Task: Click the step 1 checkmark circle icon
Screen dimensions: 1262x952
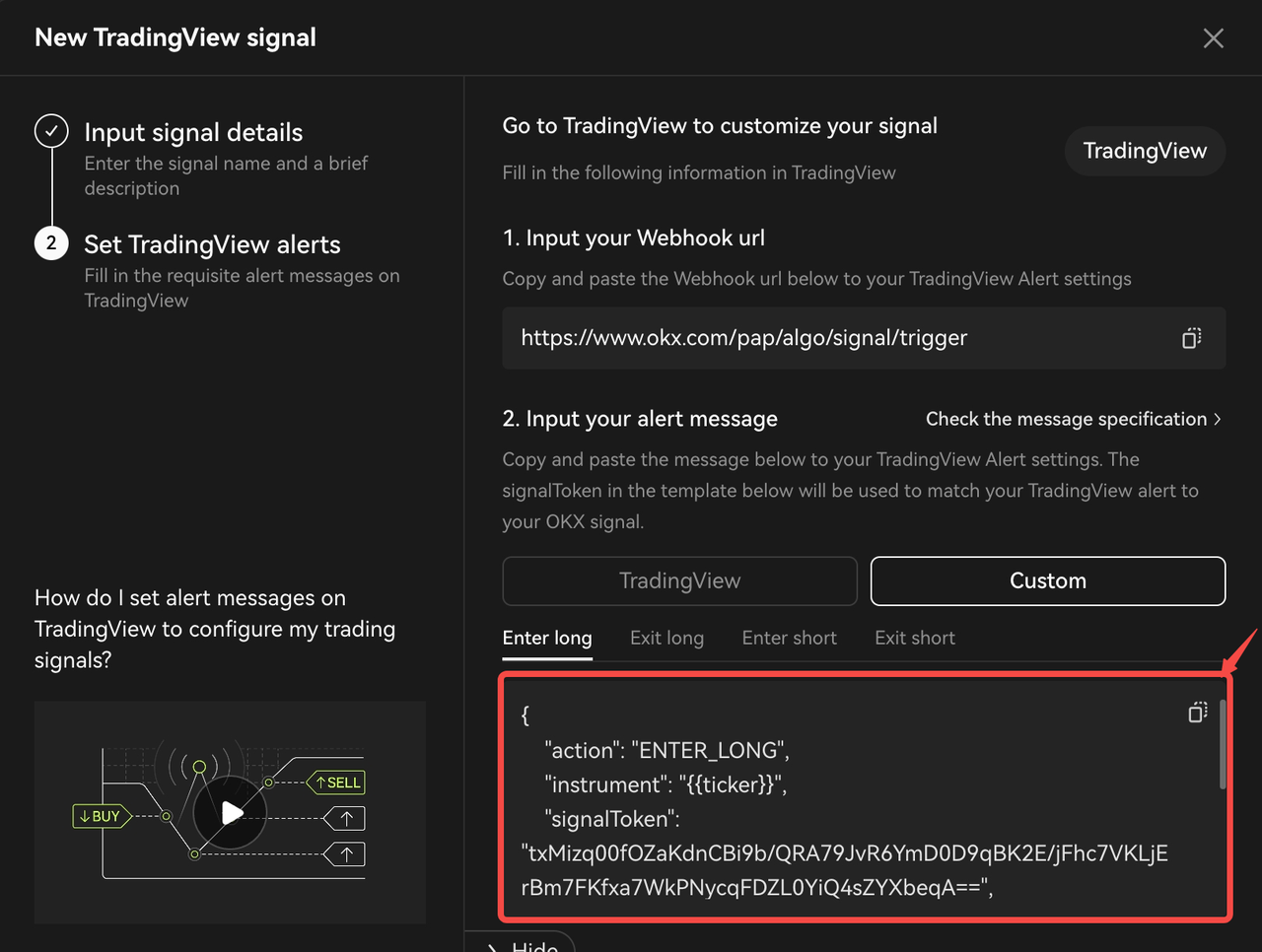Action: (51, 131)
